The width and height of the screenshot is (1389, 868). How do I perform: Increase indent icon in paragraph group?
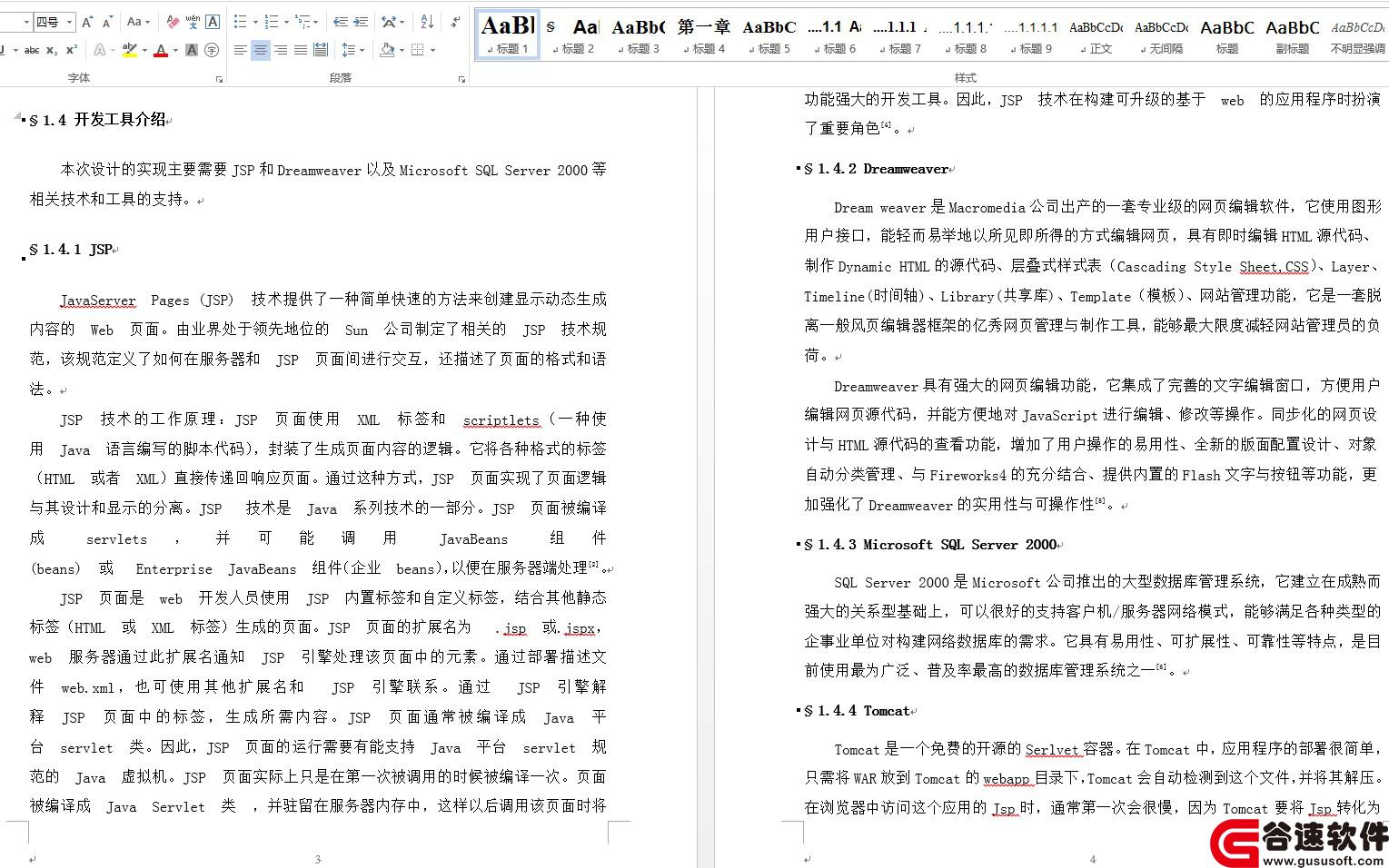361,22
